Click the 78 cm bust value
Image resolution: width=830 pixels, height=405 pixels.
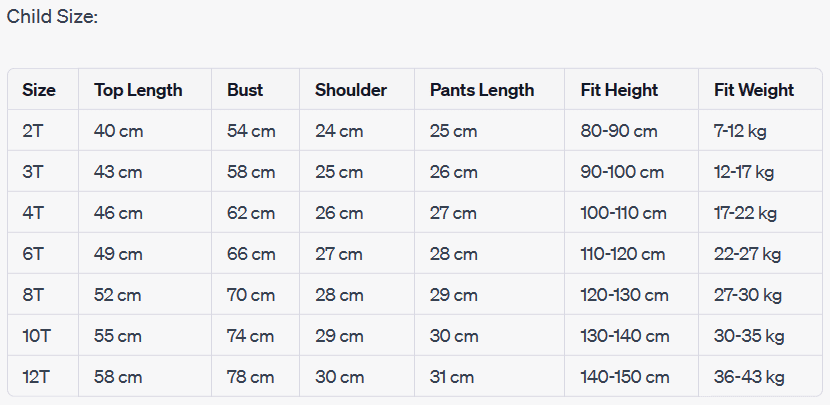251,377
